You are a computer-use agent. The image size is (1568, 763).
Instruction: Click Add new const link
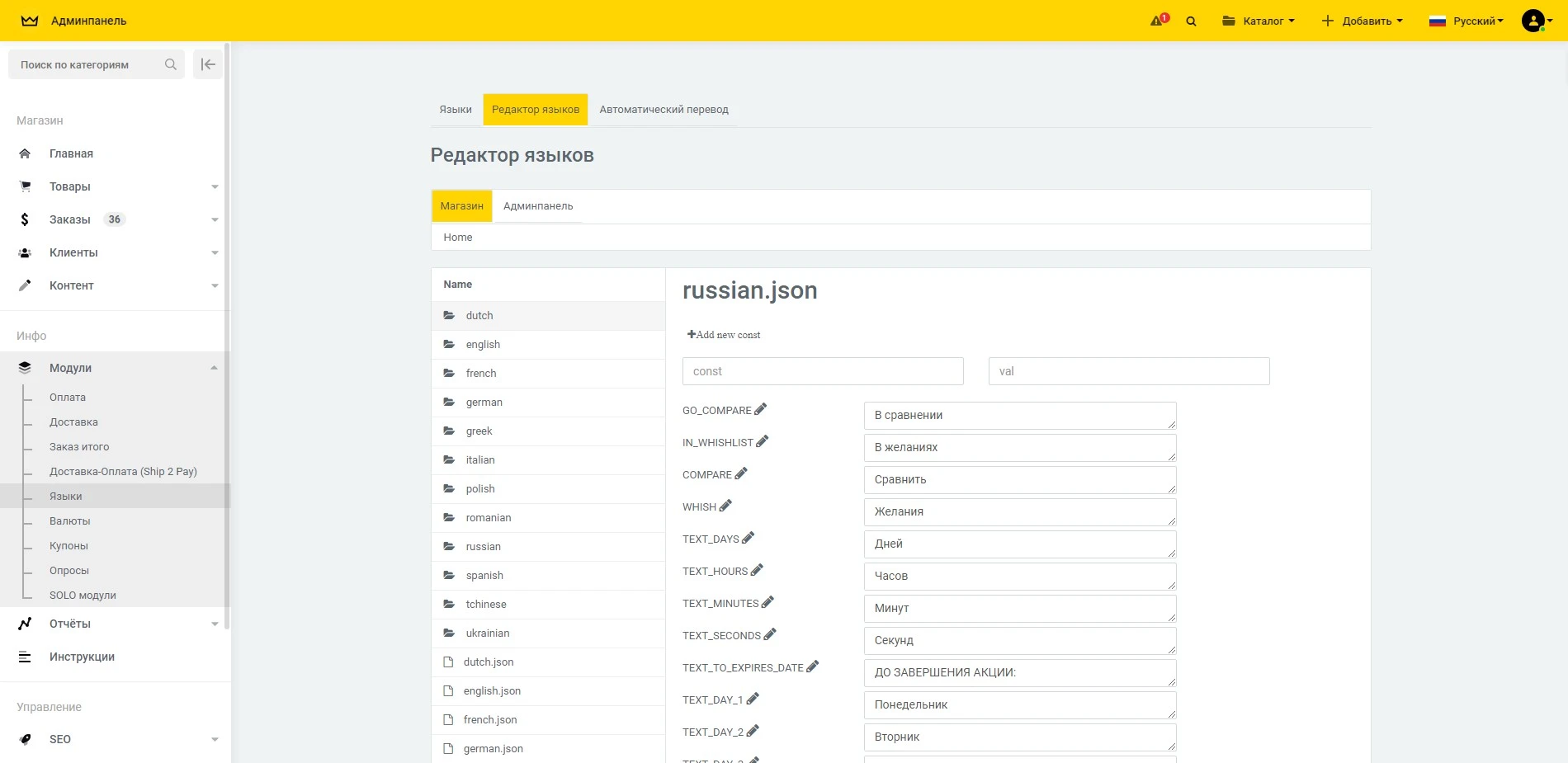(x=724, y=335)
